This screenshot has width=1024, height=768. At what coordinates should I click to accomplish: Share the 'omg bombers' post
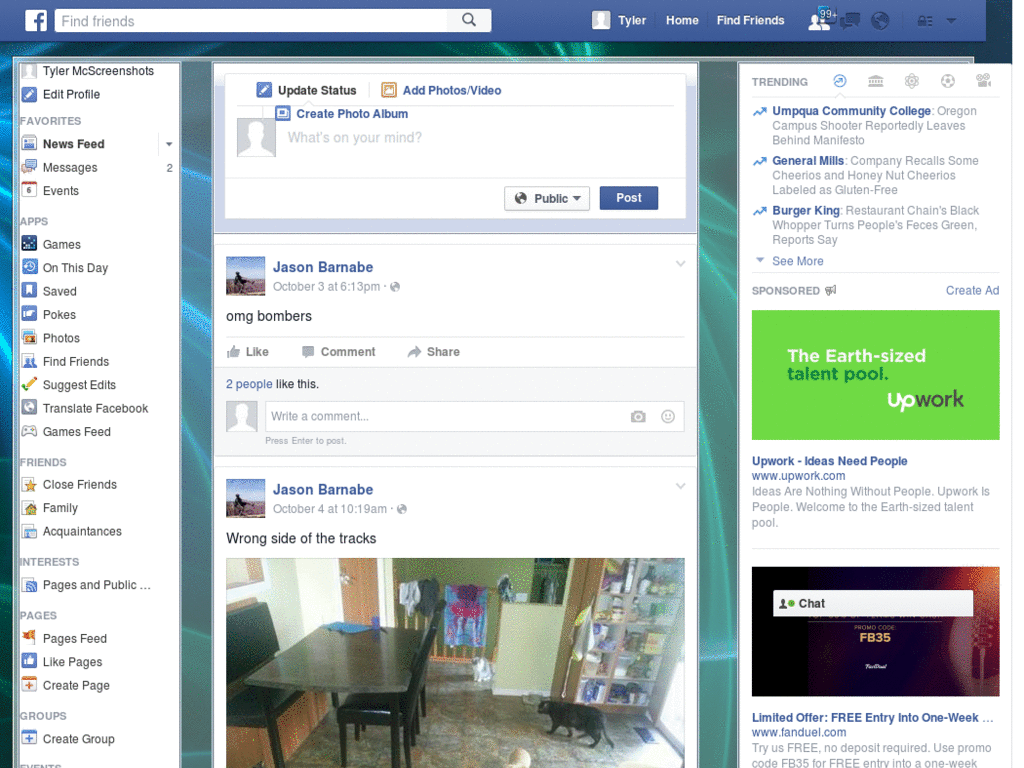point(434,352)
